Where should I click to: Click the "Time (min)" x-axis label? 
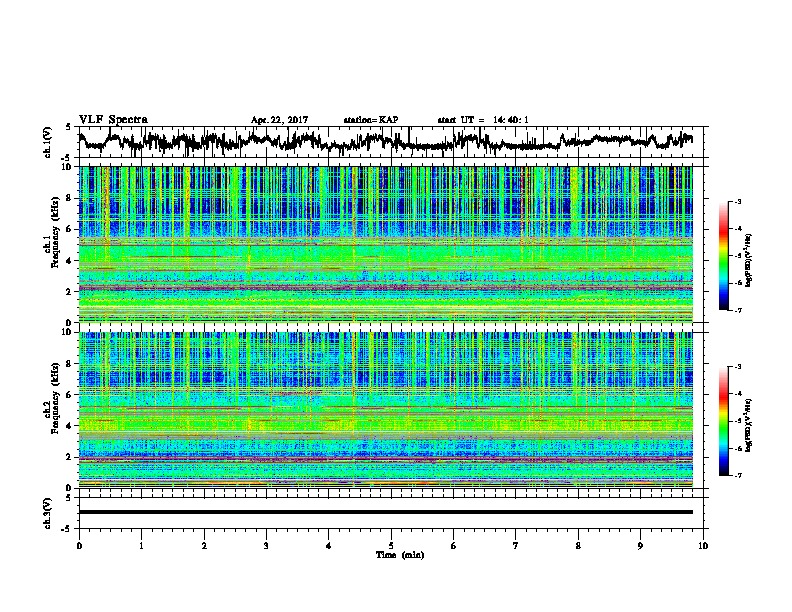(400, 555)
